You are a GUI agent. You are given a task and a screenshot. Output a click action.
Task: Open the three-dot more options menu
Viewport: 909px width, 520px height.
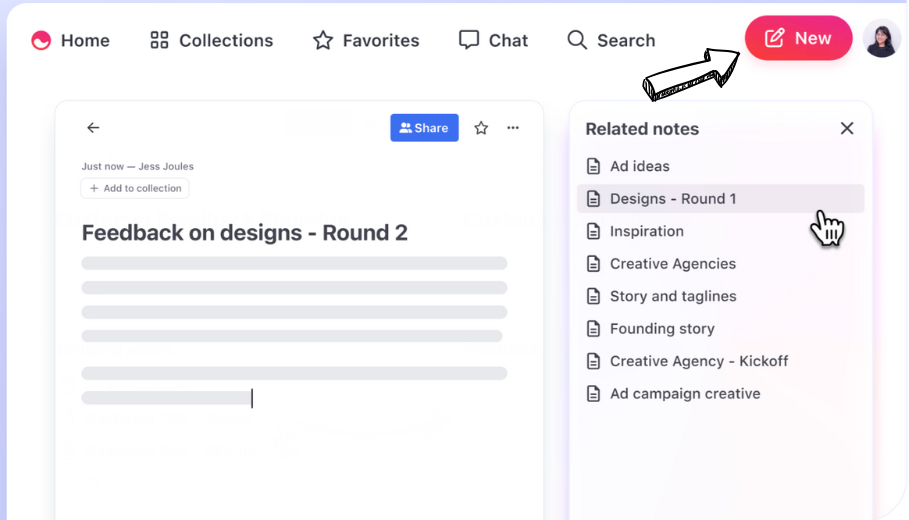coord(513,128)
